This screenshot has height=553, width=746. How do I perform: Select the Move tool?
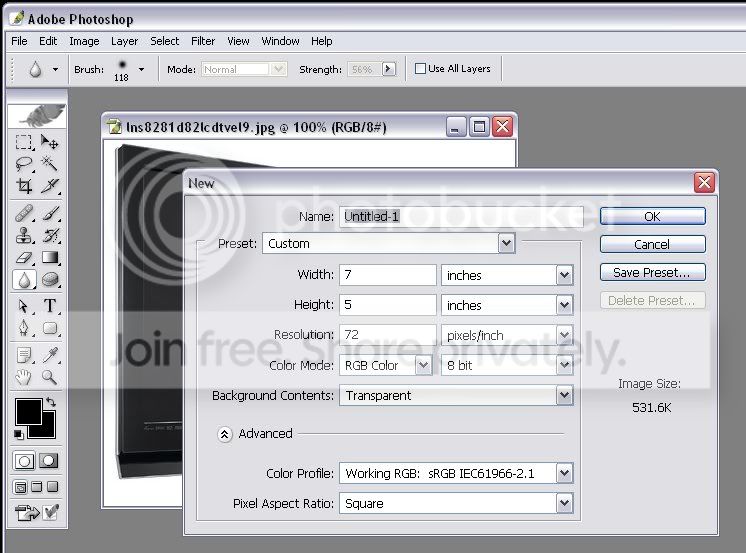49,142
